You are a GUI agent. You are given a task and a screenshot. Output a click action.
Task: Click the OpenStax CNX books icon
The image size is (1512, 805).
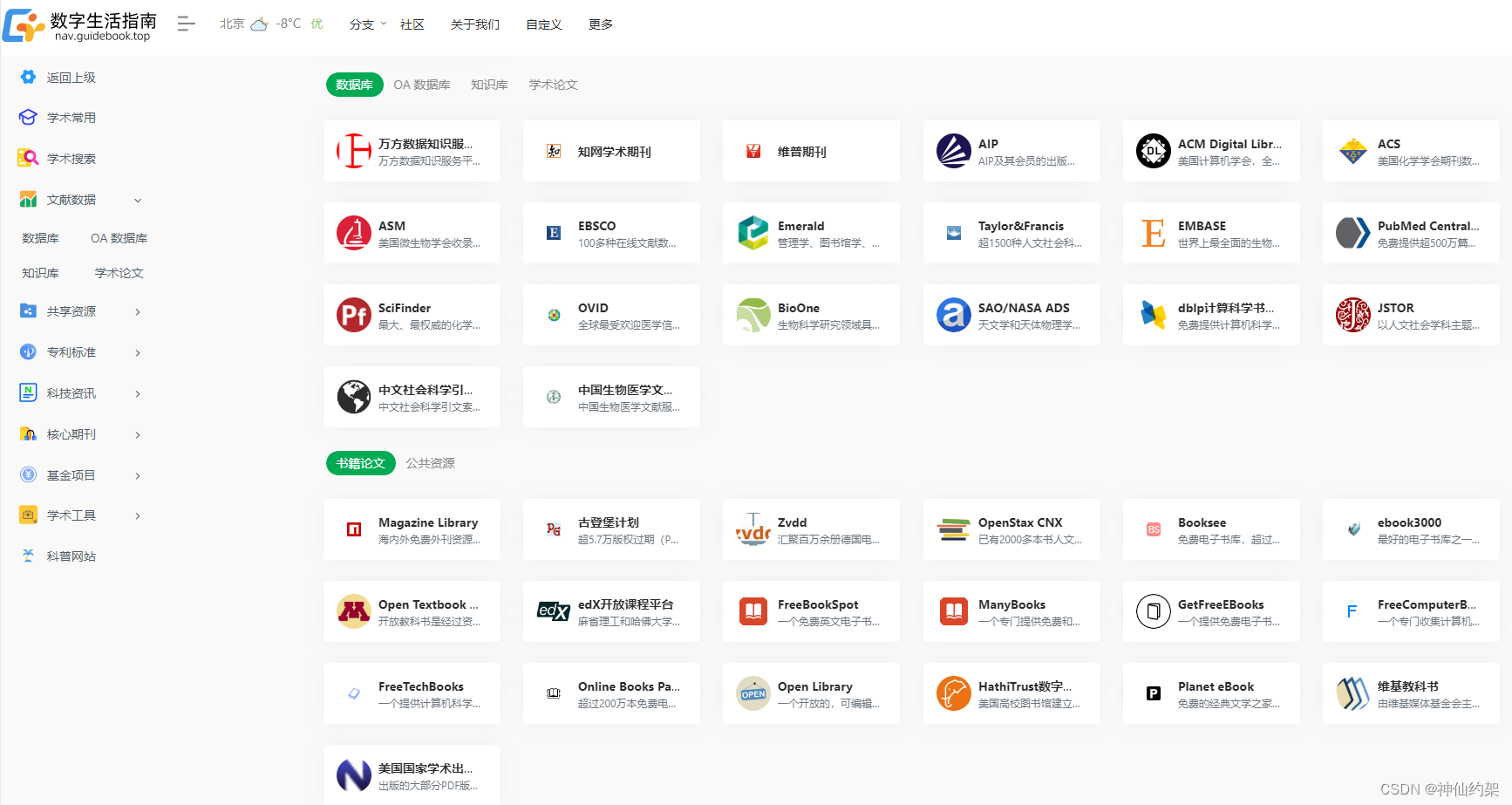coord(954,529)
